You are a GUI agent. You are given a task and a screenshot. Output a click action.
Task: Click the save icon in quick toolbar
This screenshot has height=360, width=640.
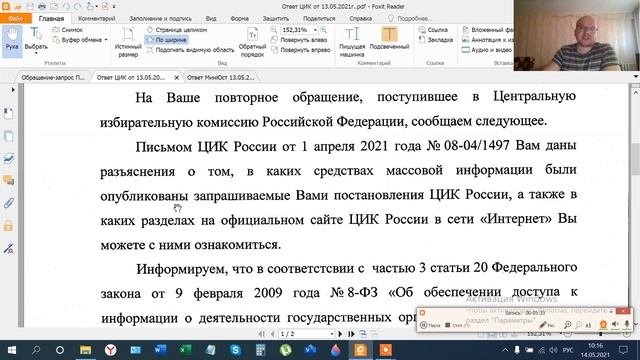point(30,7)
